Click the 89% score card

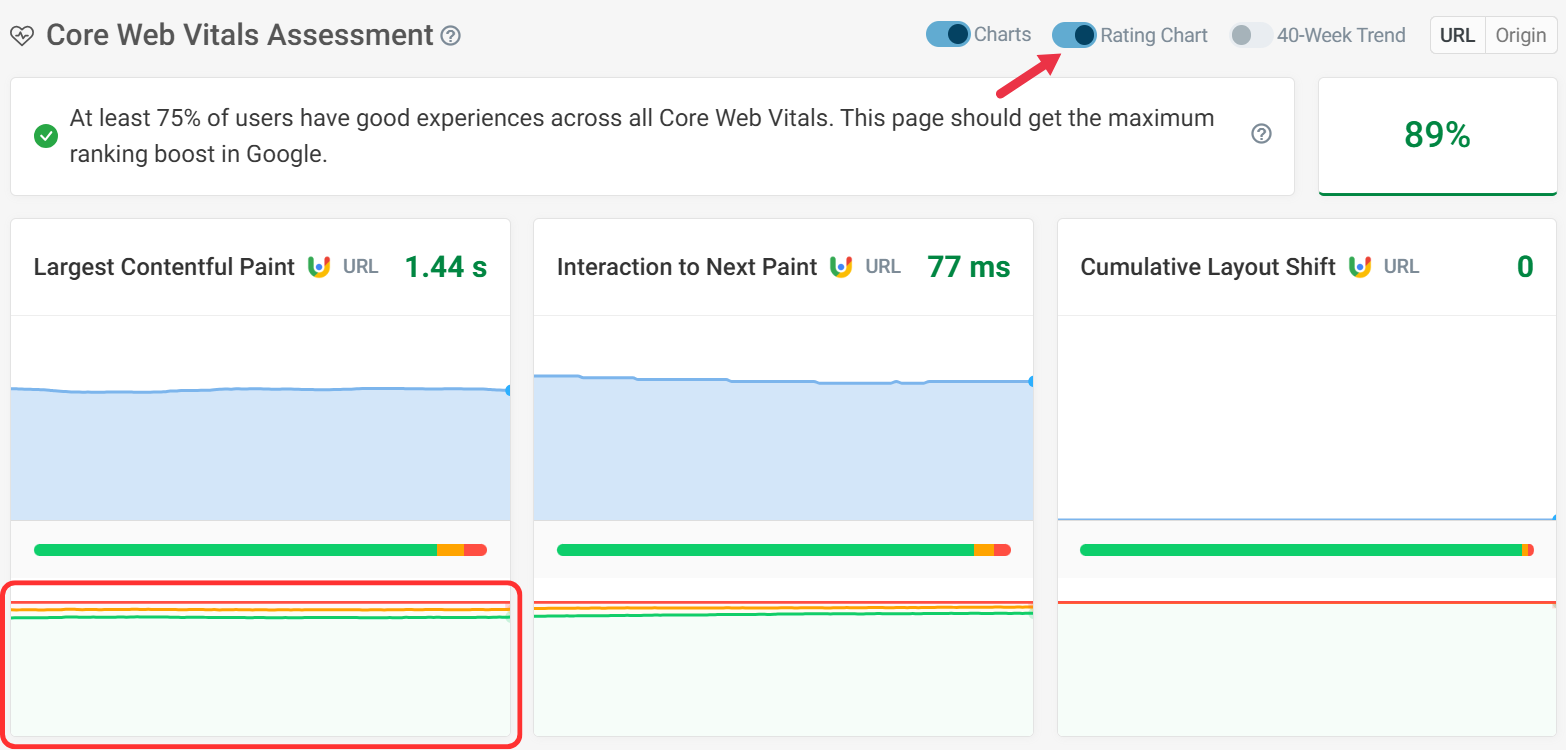(1437, 136)
